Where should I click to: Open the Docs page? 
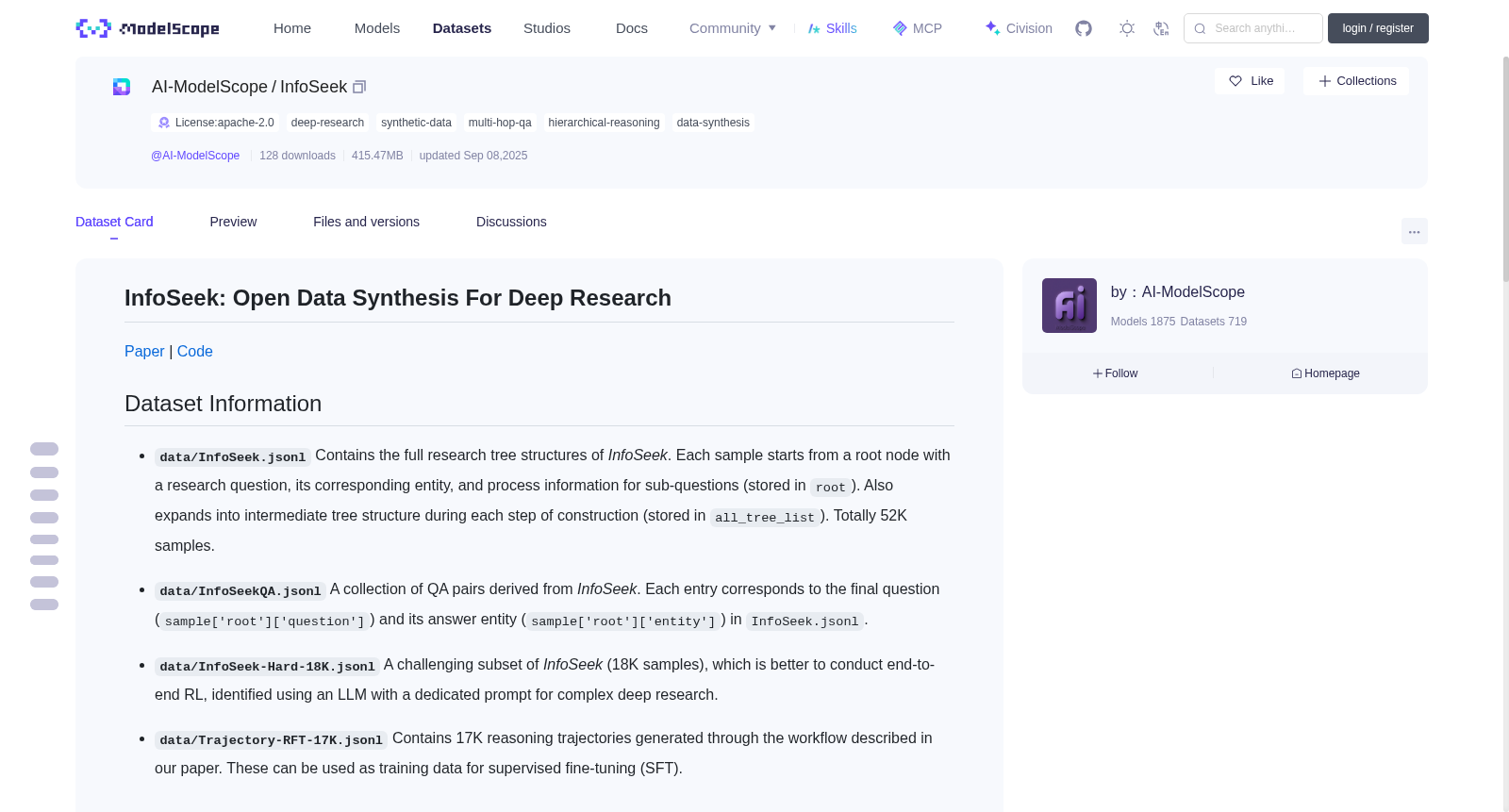(x=632, y=28)
